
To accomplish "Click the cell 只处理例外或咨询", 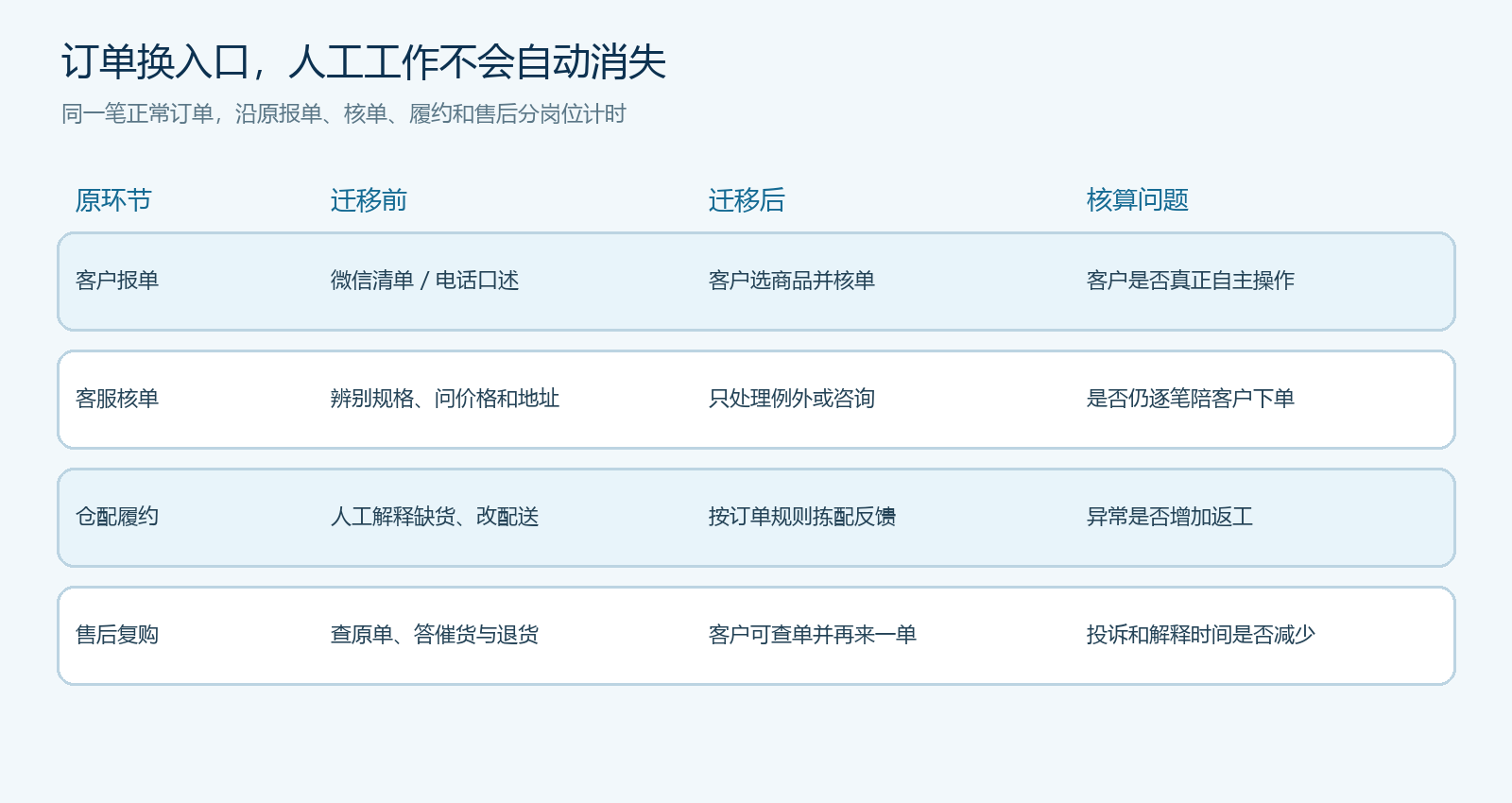I will (x=792, y=399).
